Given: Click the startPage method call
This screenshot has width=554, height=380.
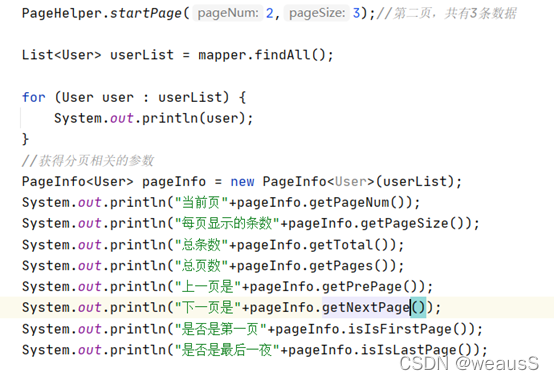Looking at the screenshot, I should pos(146,13).
